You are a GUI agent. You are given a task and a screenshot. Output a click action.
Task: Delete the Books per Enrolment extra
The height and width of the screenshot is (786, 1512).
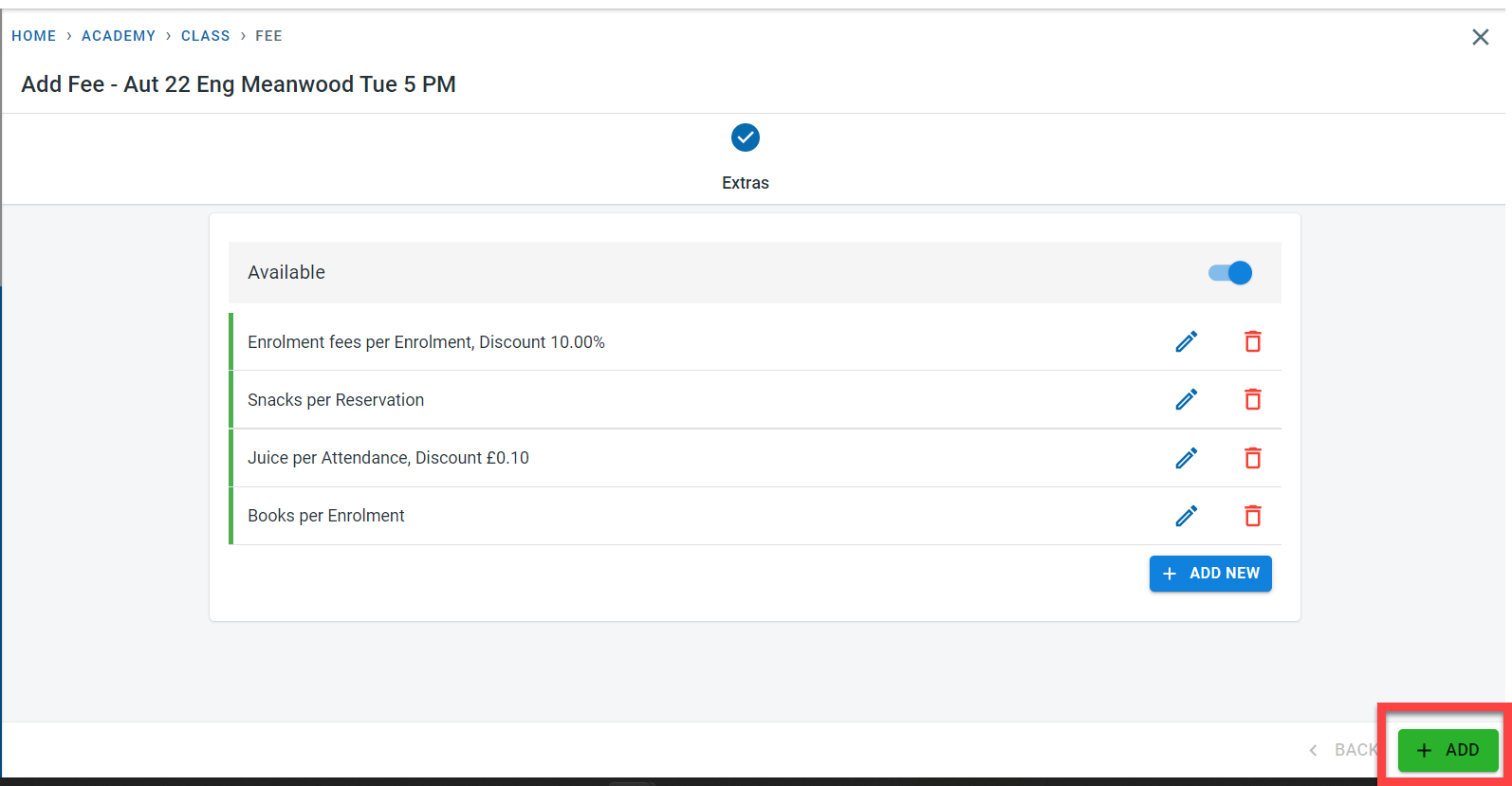[1252, 517]
